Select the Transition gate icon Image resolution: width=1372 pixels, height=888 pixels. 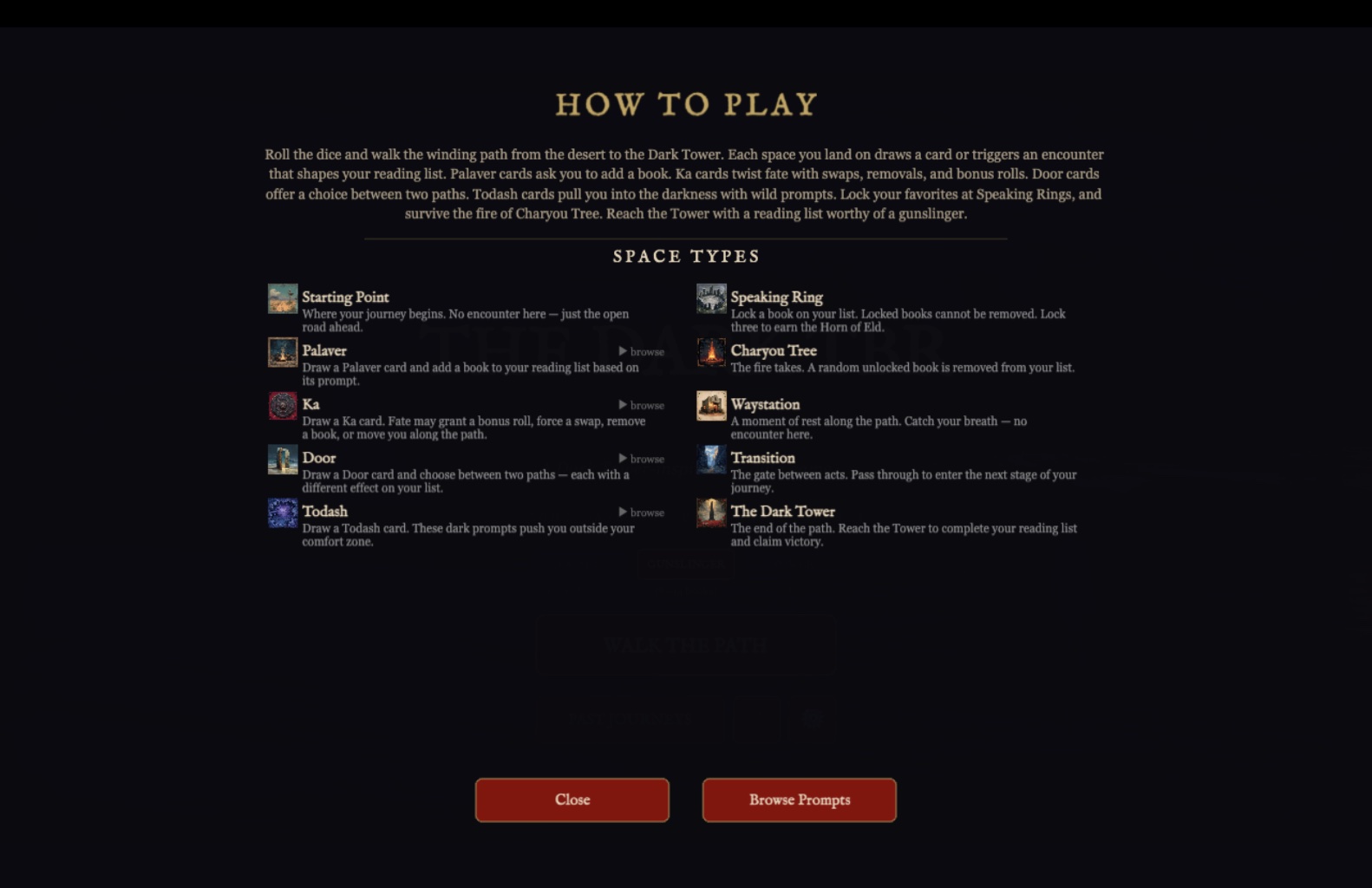[711, 460]
